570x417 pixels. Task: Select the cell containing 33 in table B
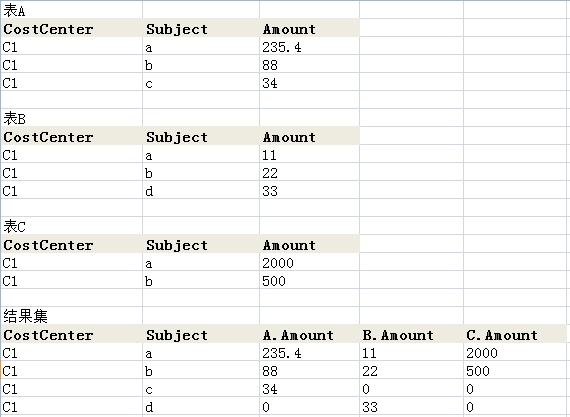pos(309,190)
